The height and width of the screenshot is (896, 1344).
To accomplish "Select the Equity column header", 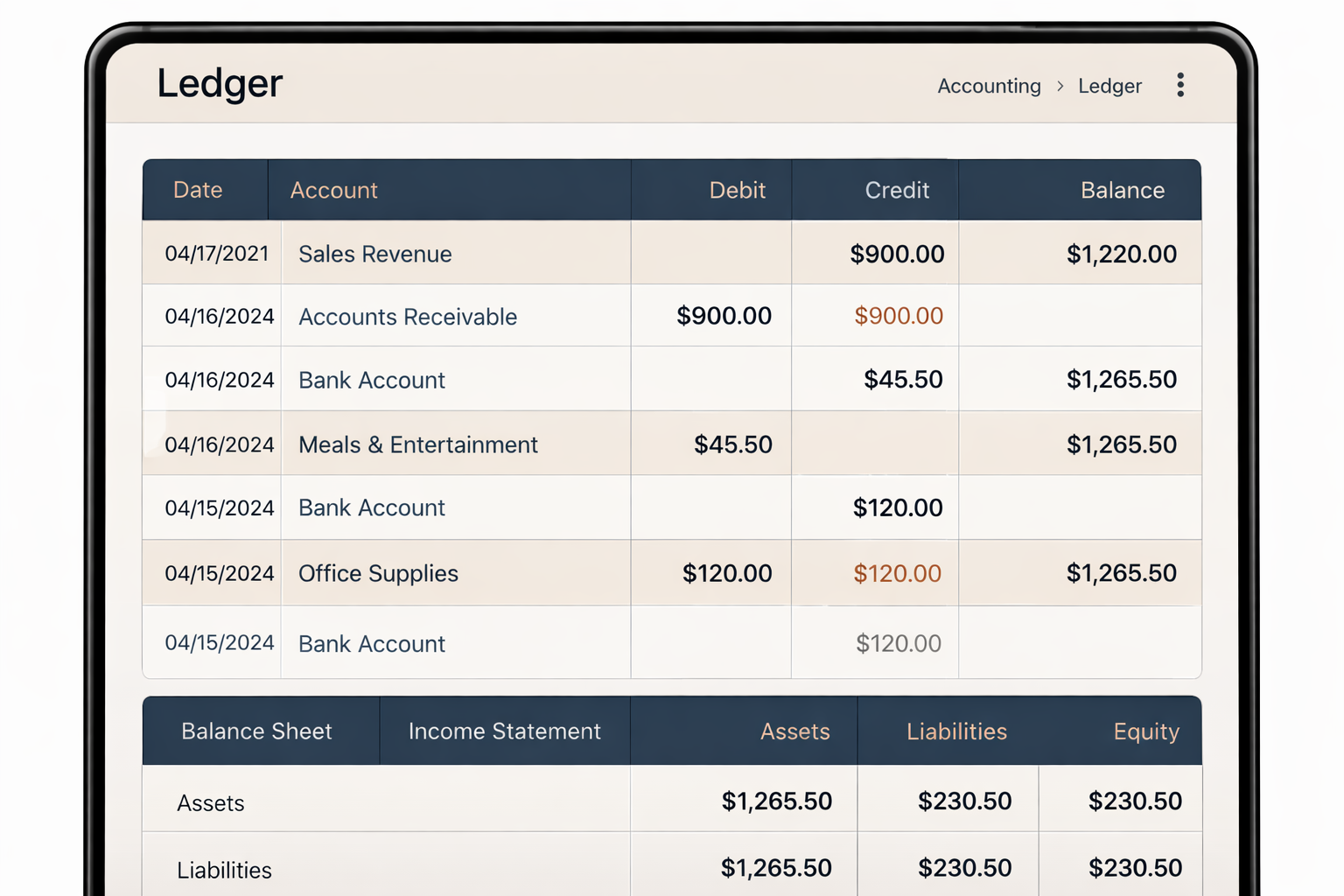I will (1146, 731).
